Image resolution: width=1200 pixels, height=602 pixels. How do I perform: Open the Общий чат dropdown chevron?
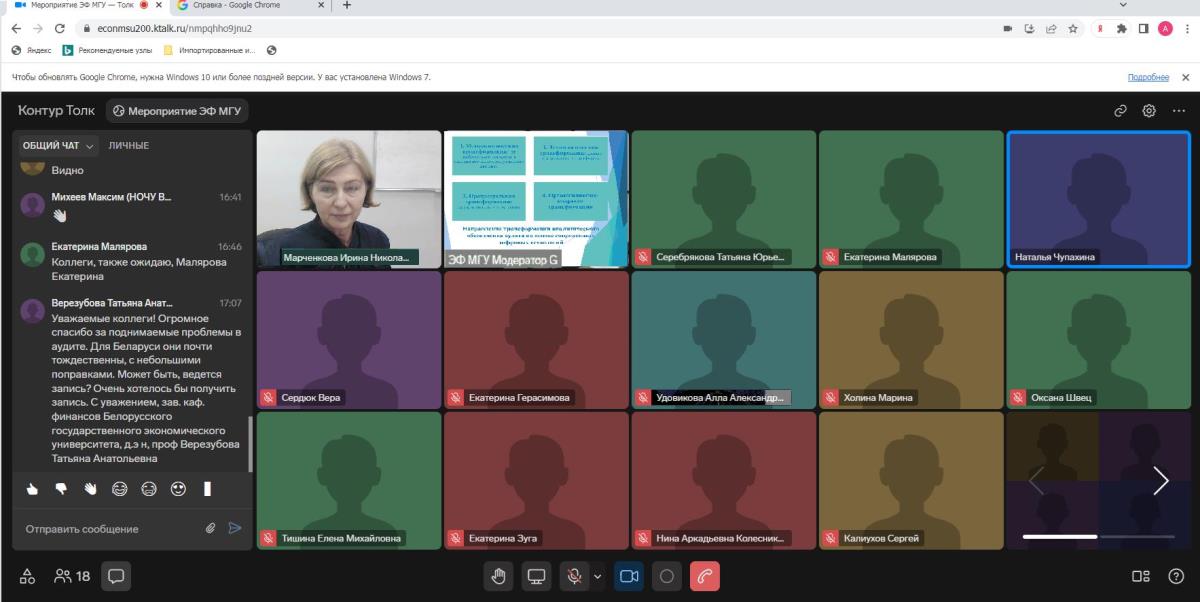click(x=91, y=146)
